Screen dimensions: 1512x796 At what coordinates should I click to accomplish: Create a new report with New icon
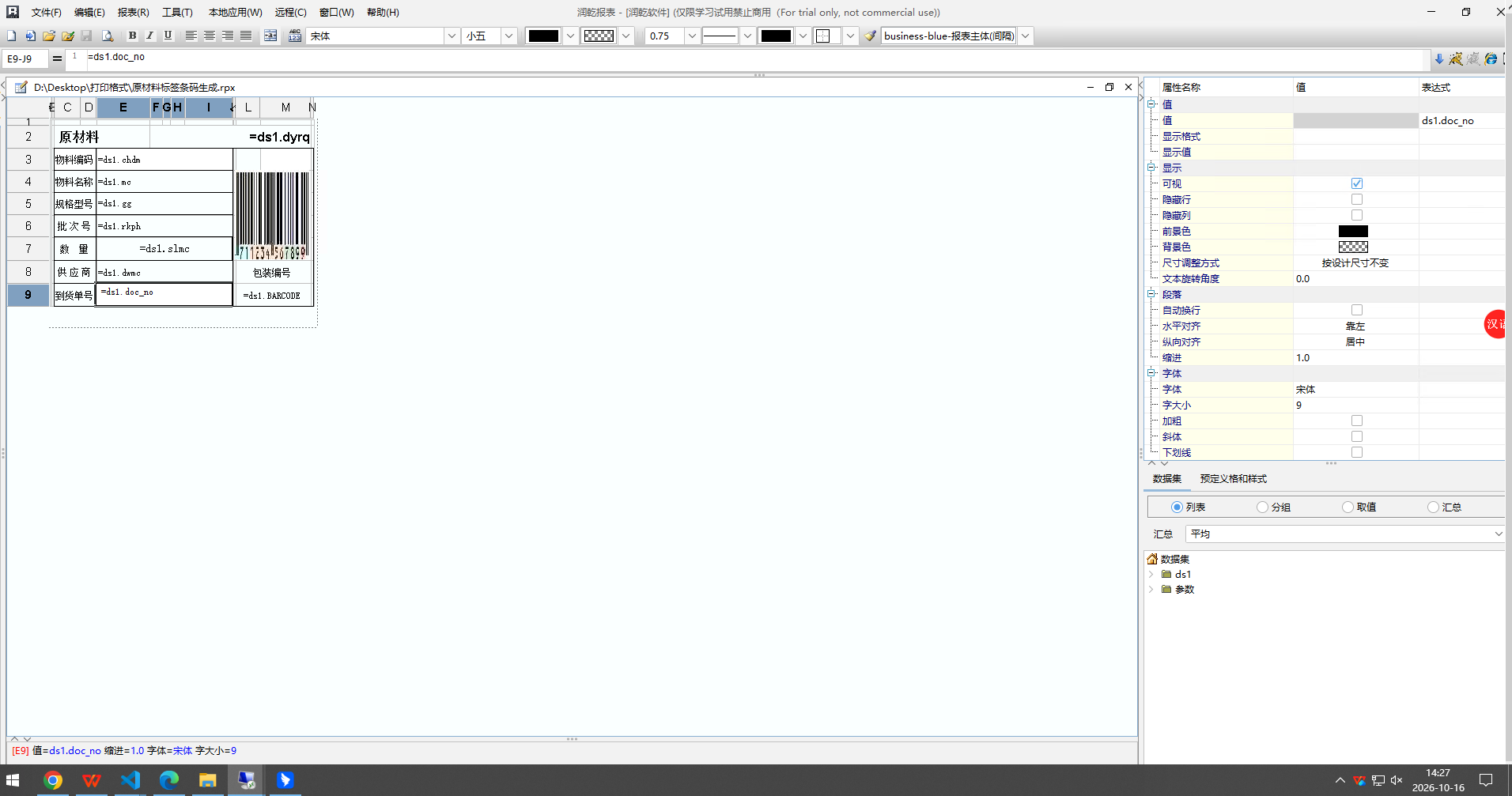tap(12, 36)
